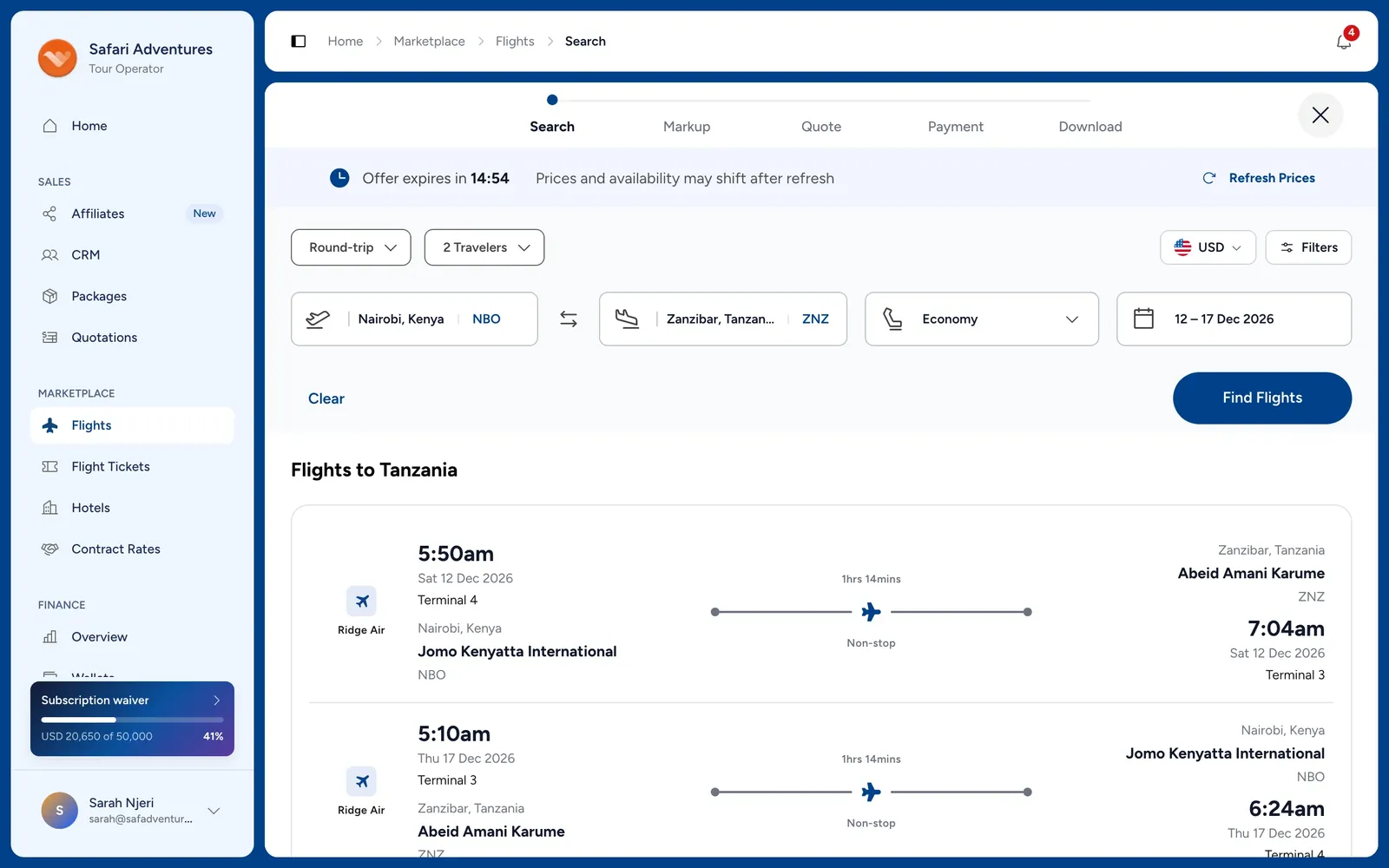Open notifications bell with 4 alerts

click(x=1344, y=41)
